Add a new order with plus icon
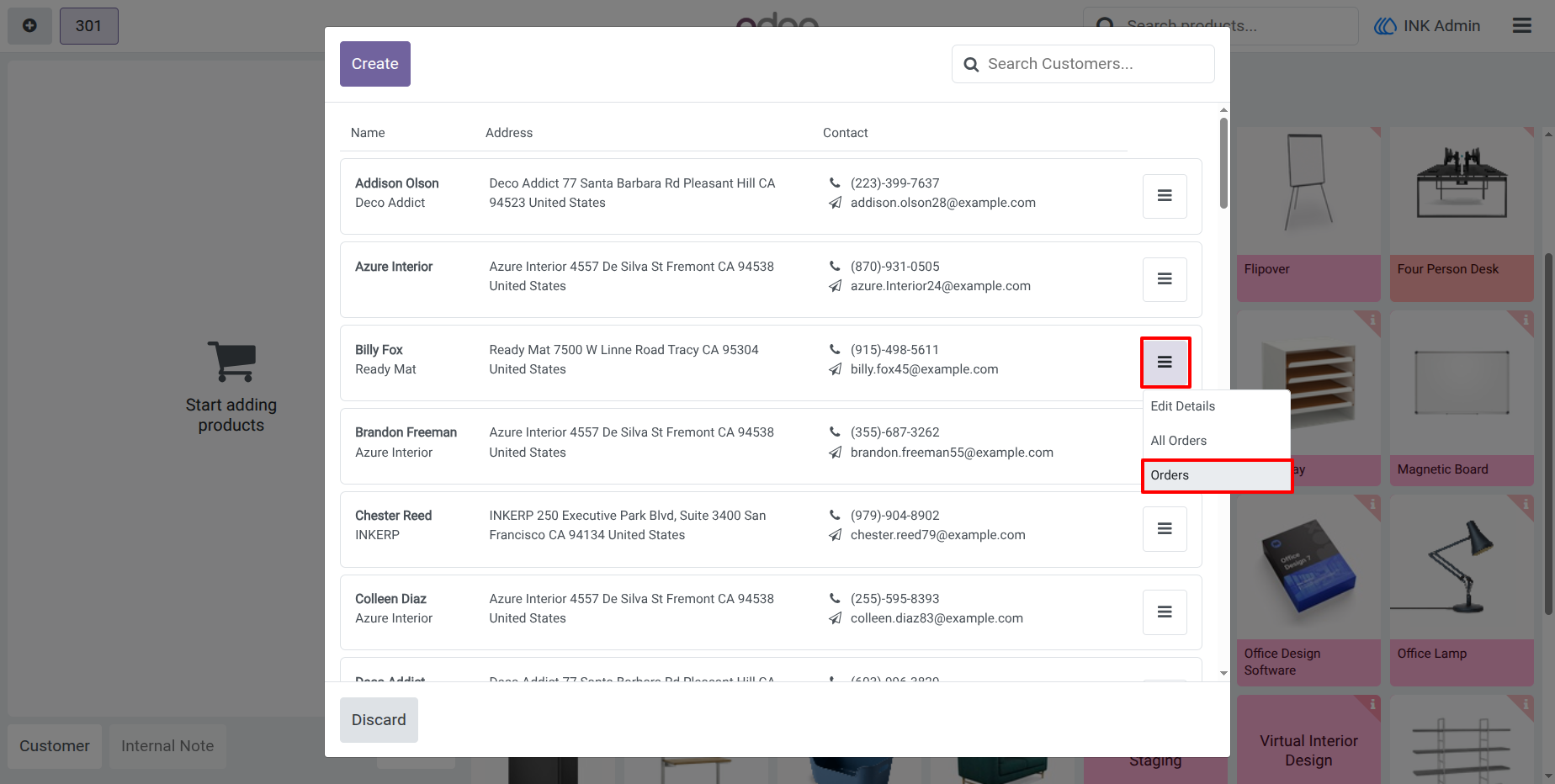This screenshot has height=784, width=1555. click(x=29, y=26)
